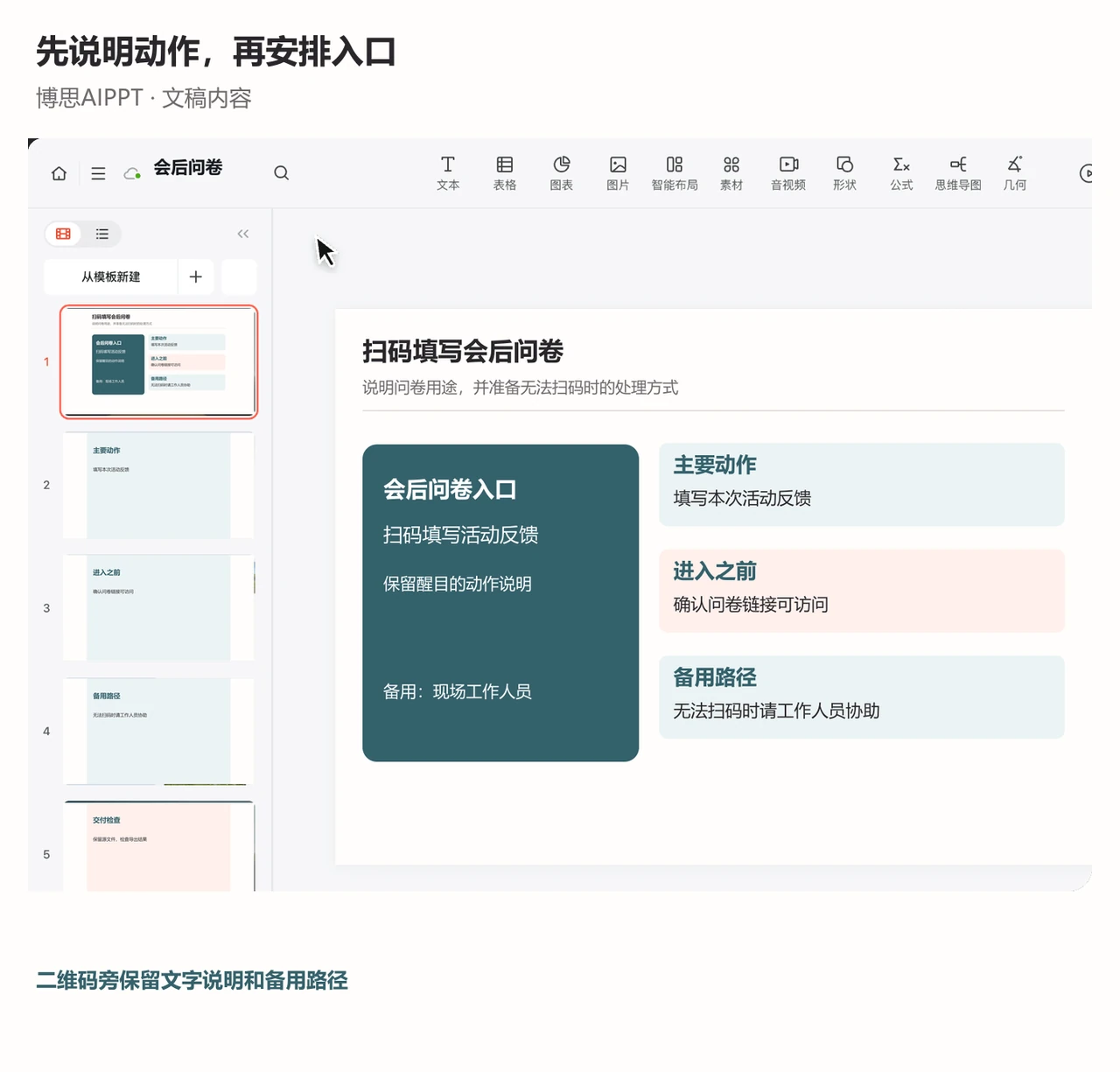
Task: Click 备用：现场工作人员 text
Action: point(458,691)
